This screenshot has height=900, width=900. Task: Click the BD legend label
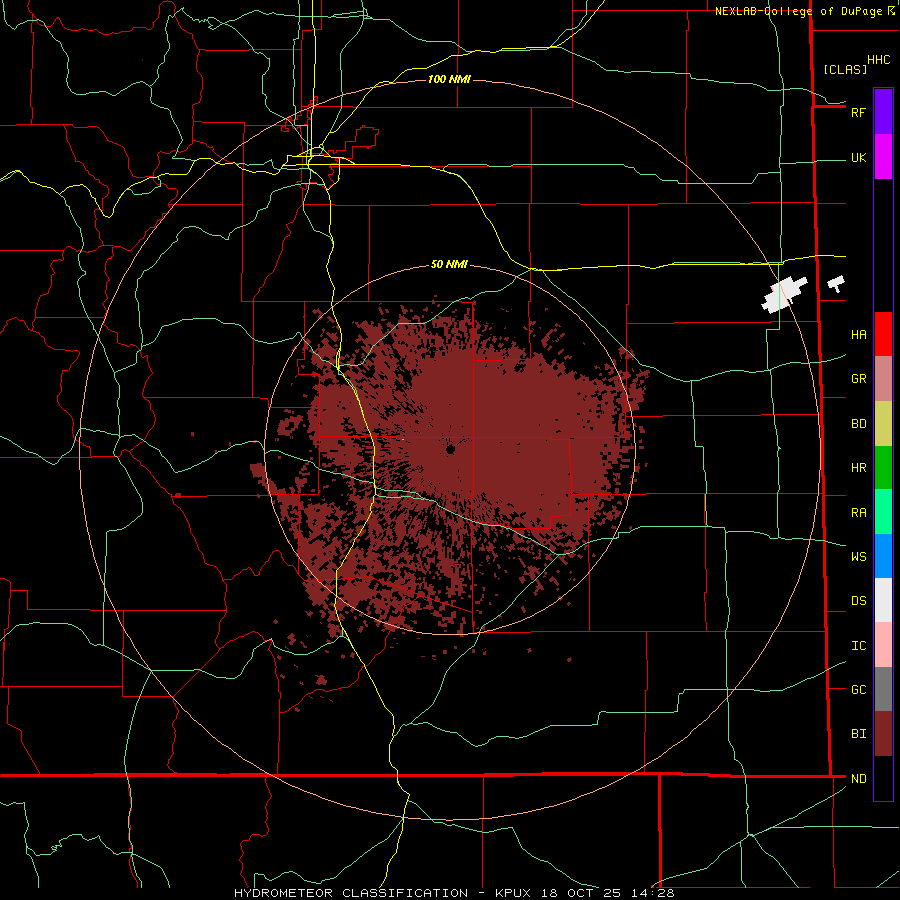pyautogui.click(x=858, y=424)
